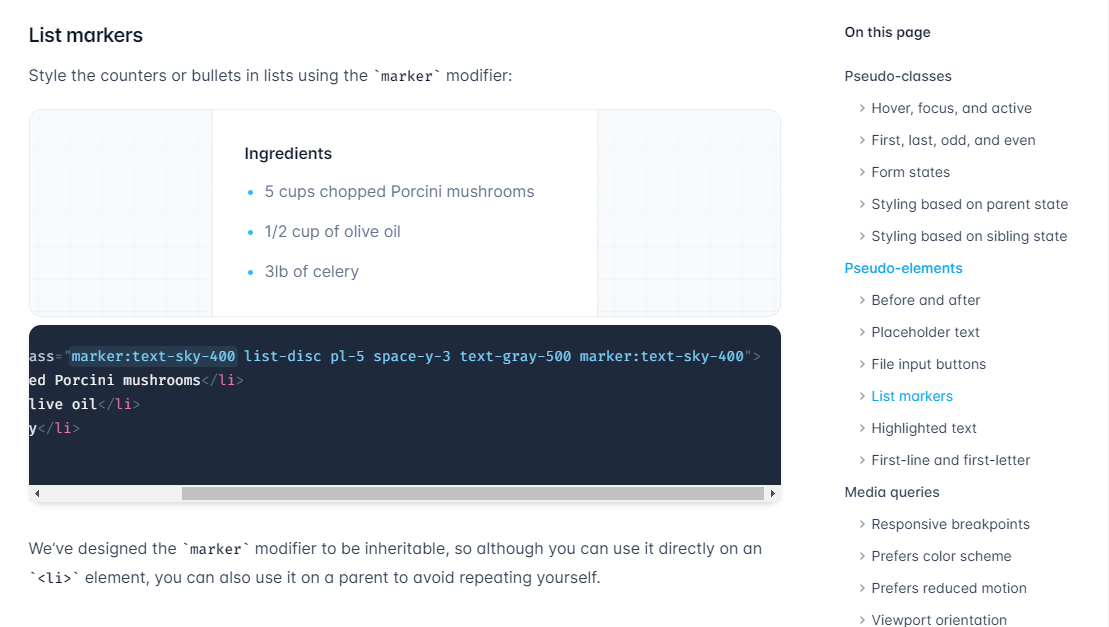Click the chevron beside 'Form states'
This screenshot has height=627, width=1109.
click(862, 171)
